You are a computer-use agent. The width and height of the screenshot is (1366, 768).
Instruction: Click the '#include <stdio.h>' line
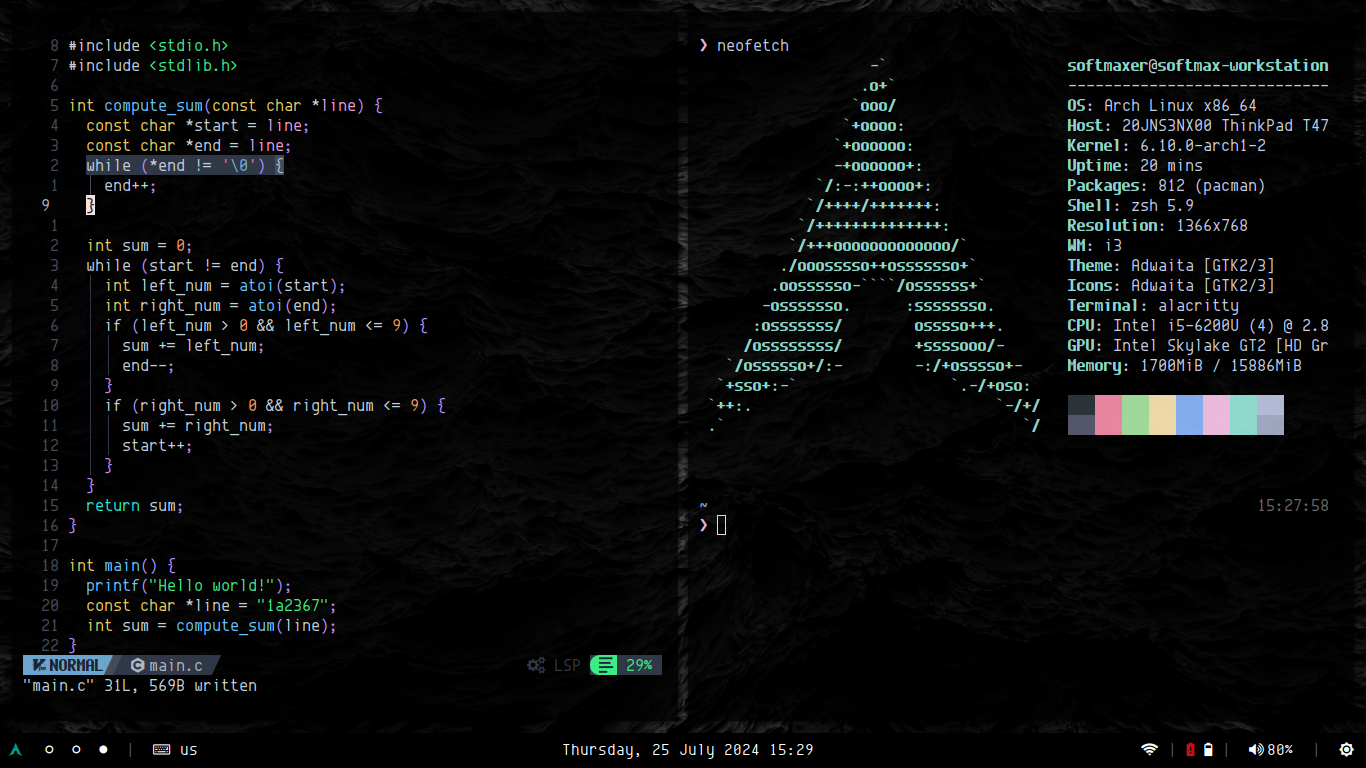149,45
